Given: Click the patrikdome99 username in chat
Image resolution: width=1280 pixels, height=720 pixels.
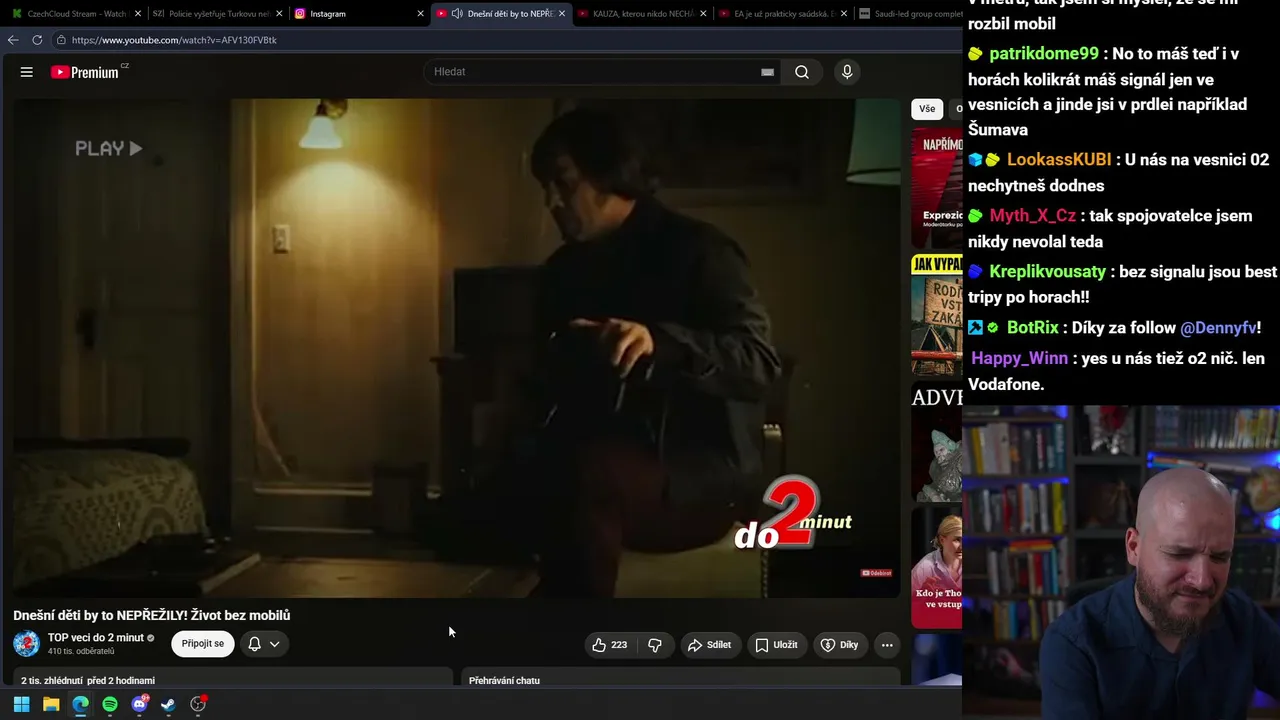Looking at the screenshot, I should click(1044, 54).
